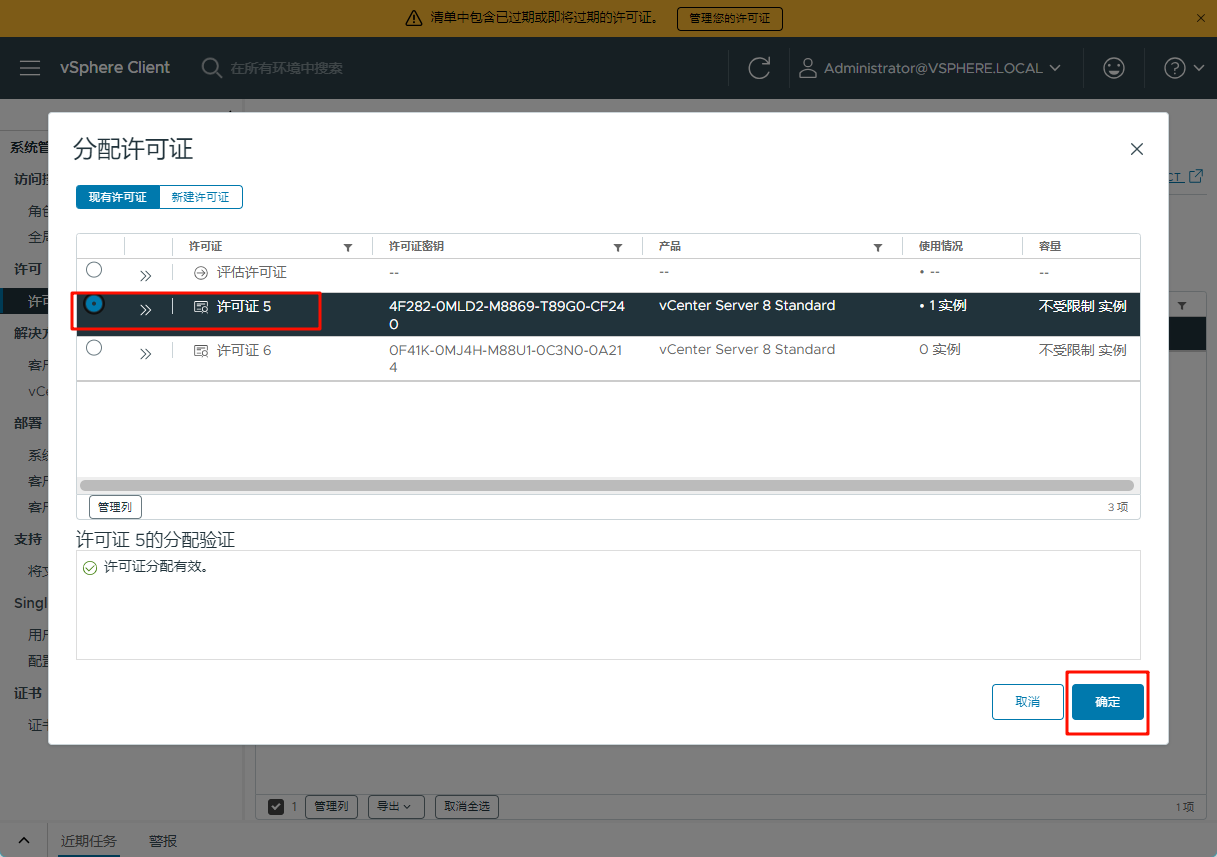Click the key 4F282-0MLD2-M8869-T89G0-CF240

(507, 315)
